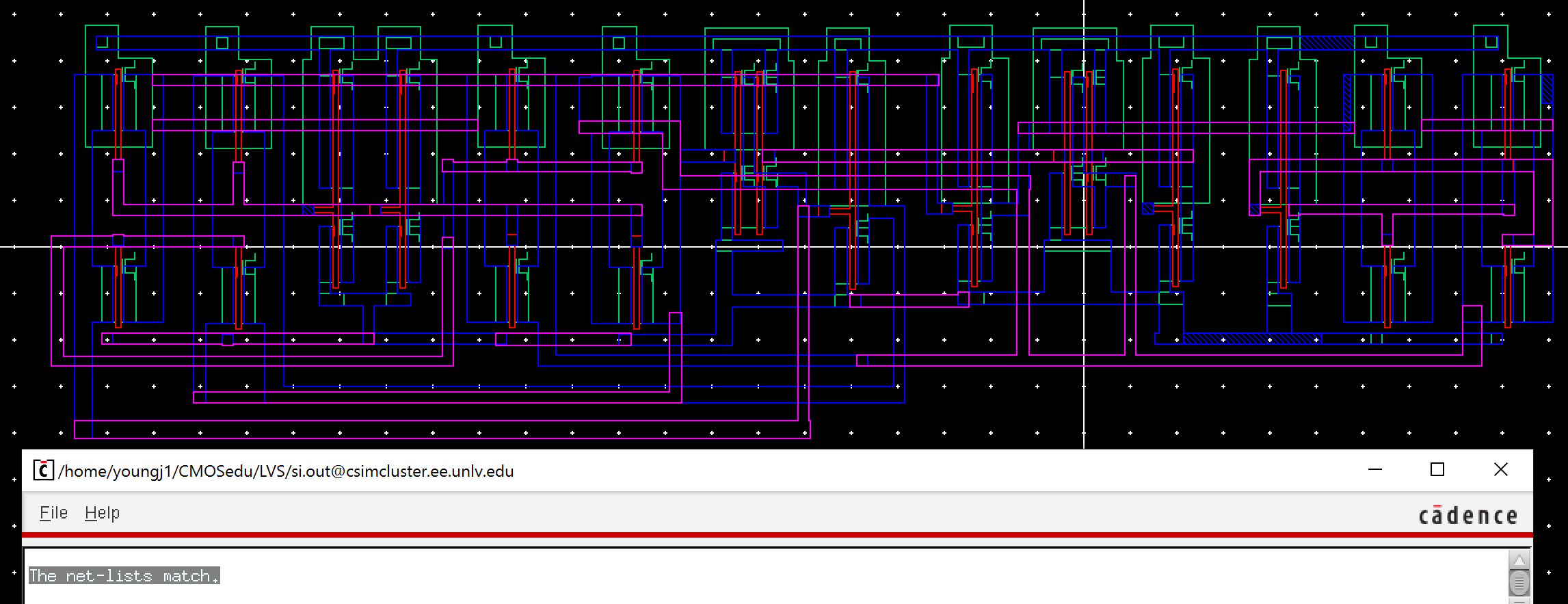Click the output pane scrollbar thumb

point(1519,584)
